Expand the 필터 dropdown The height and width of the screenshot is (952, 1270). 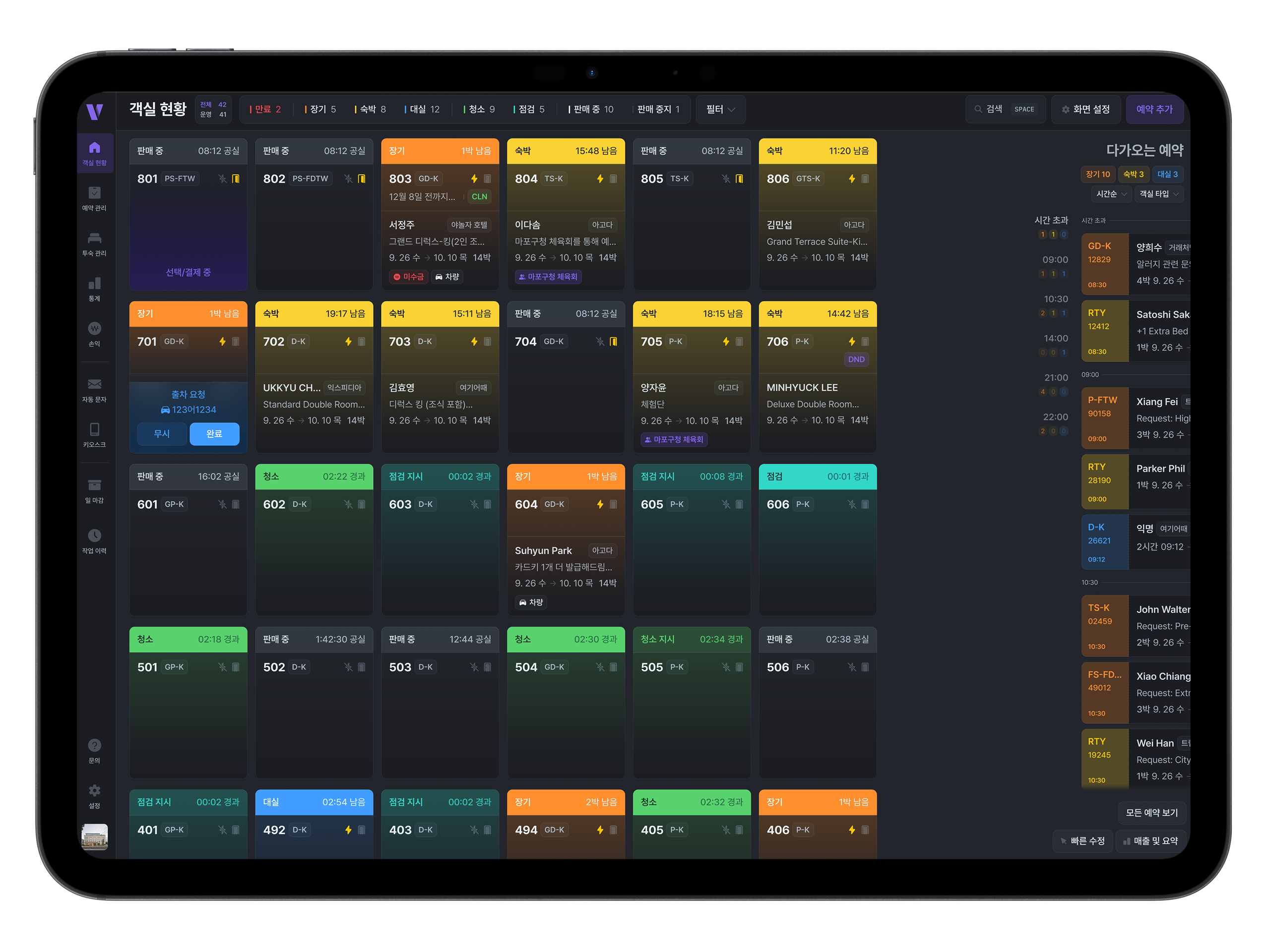[x=720, y=110]
